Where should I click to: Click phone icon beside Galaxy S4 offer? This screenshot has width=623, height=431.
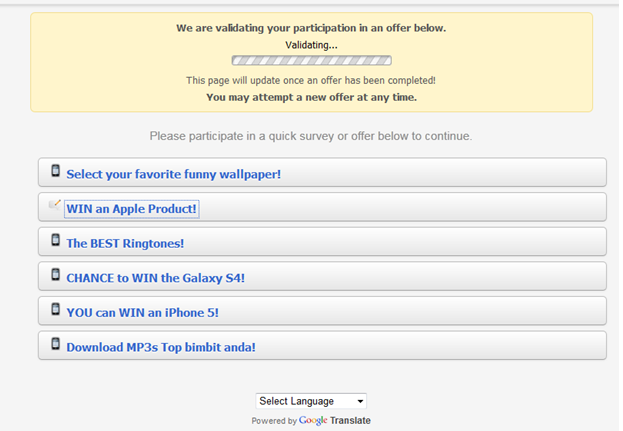(56, 276)
